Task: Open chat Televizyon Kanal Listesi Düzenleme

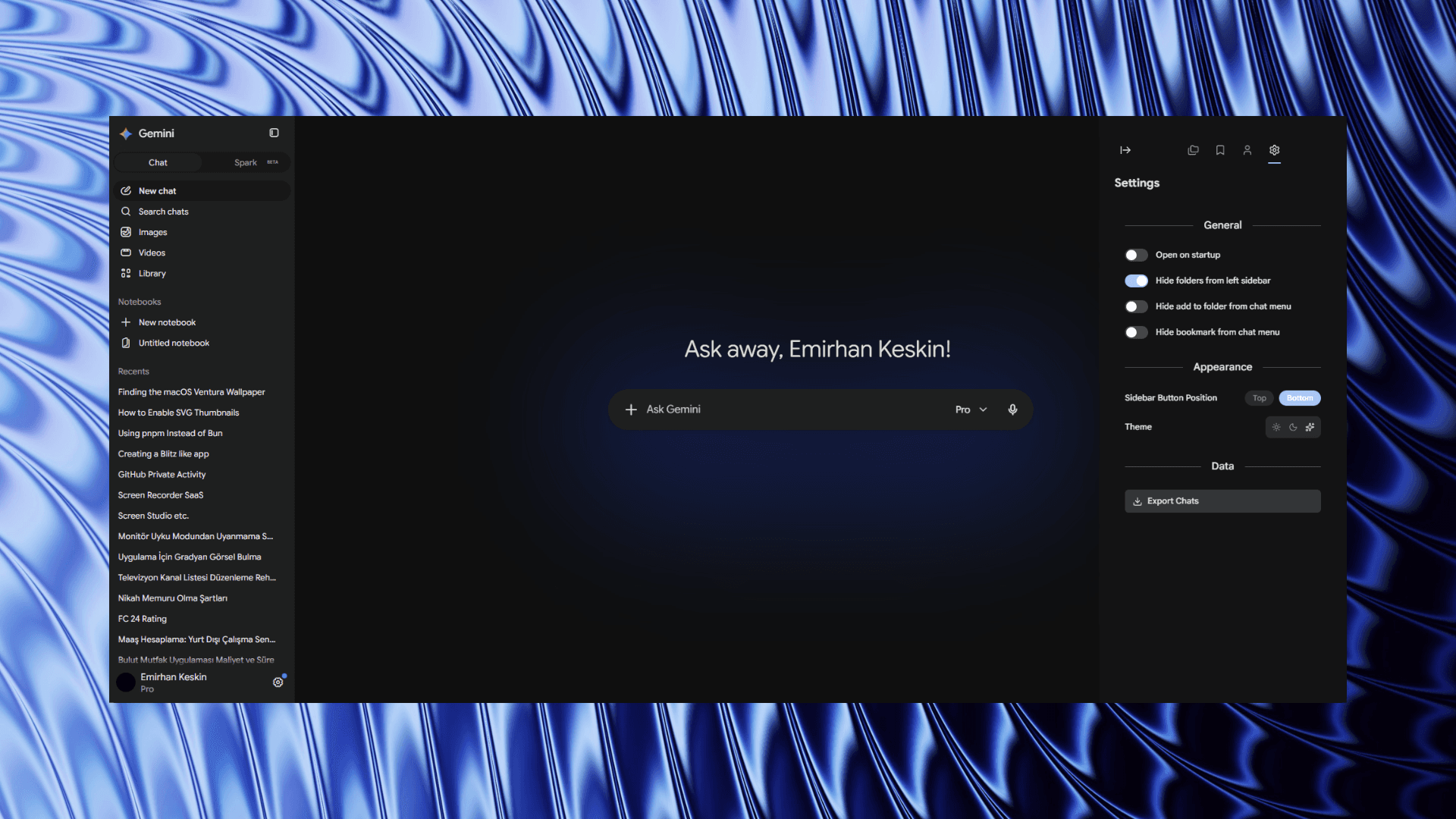Action: point(197,577)
